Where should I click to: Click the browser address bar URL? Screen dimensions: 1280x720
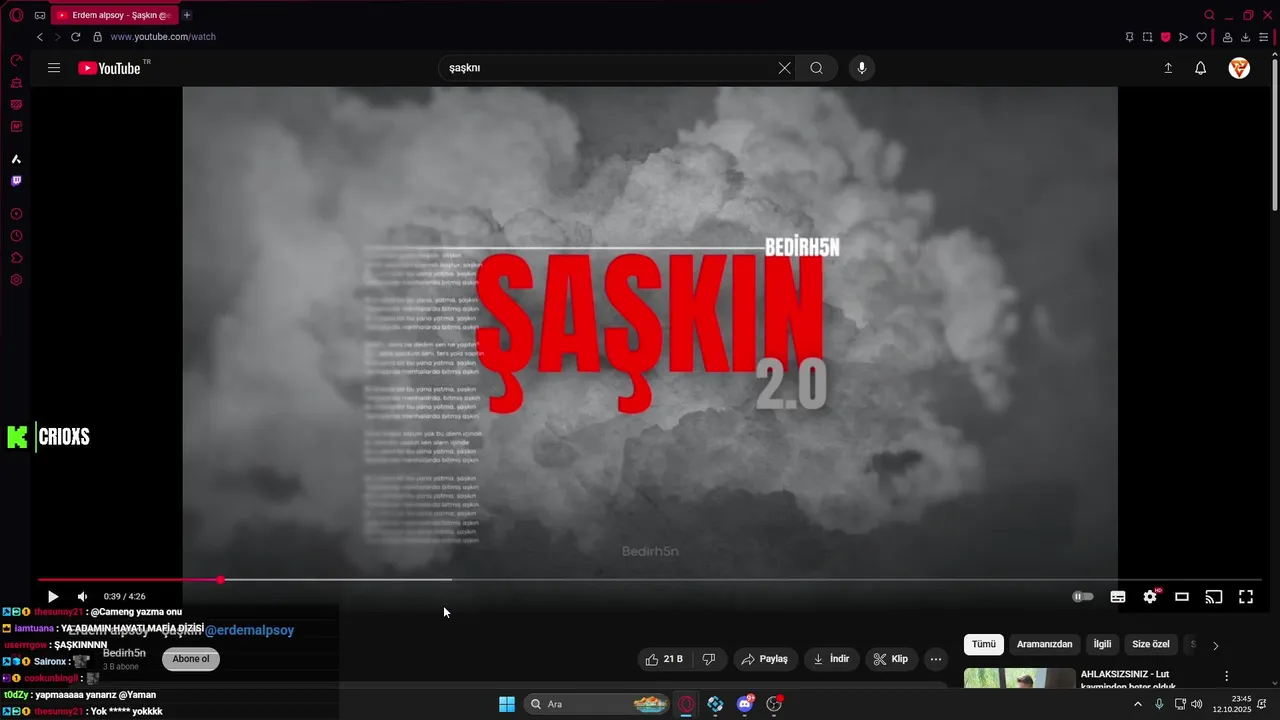pyautogui.click(x=163, y=37)
